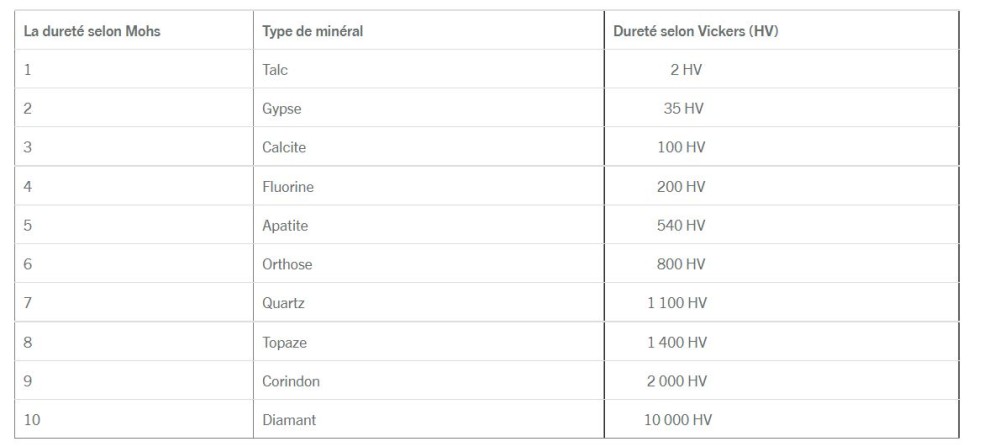Click Mohs hardness number 10

[x=32, y=420]
